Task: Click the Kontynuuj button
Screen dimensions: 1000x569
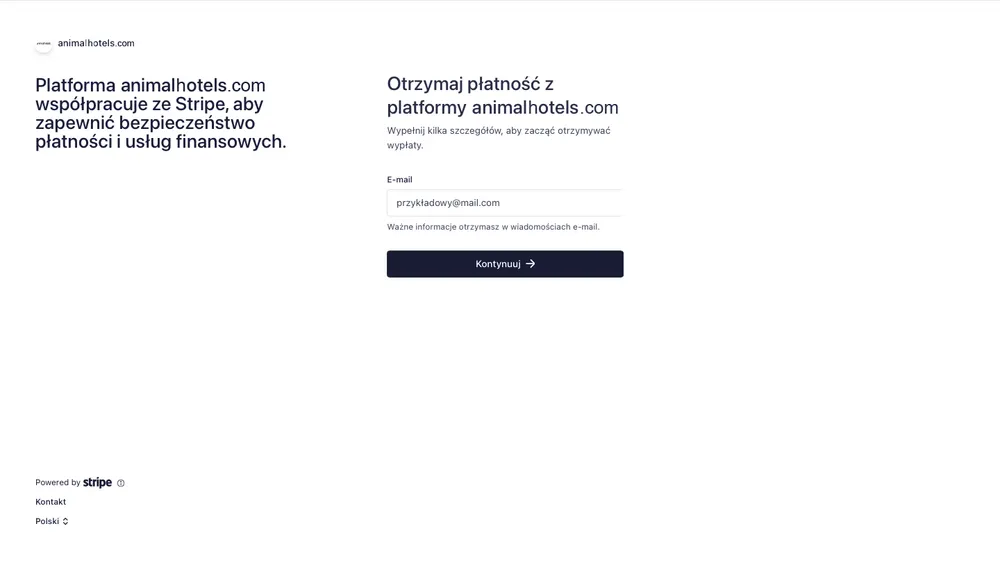Action: pos(504,264)
